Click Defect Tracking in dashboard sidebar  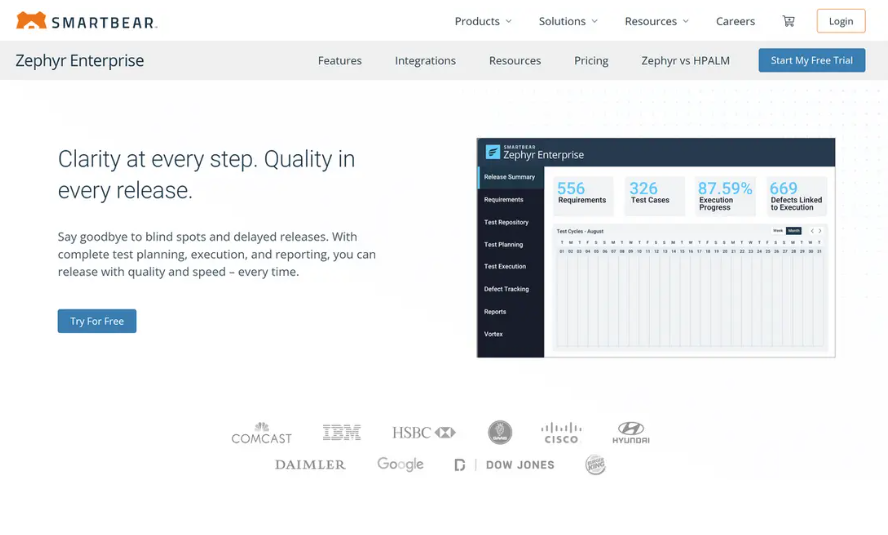(506, 289)
